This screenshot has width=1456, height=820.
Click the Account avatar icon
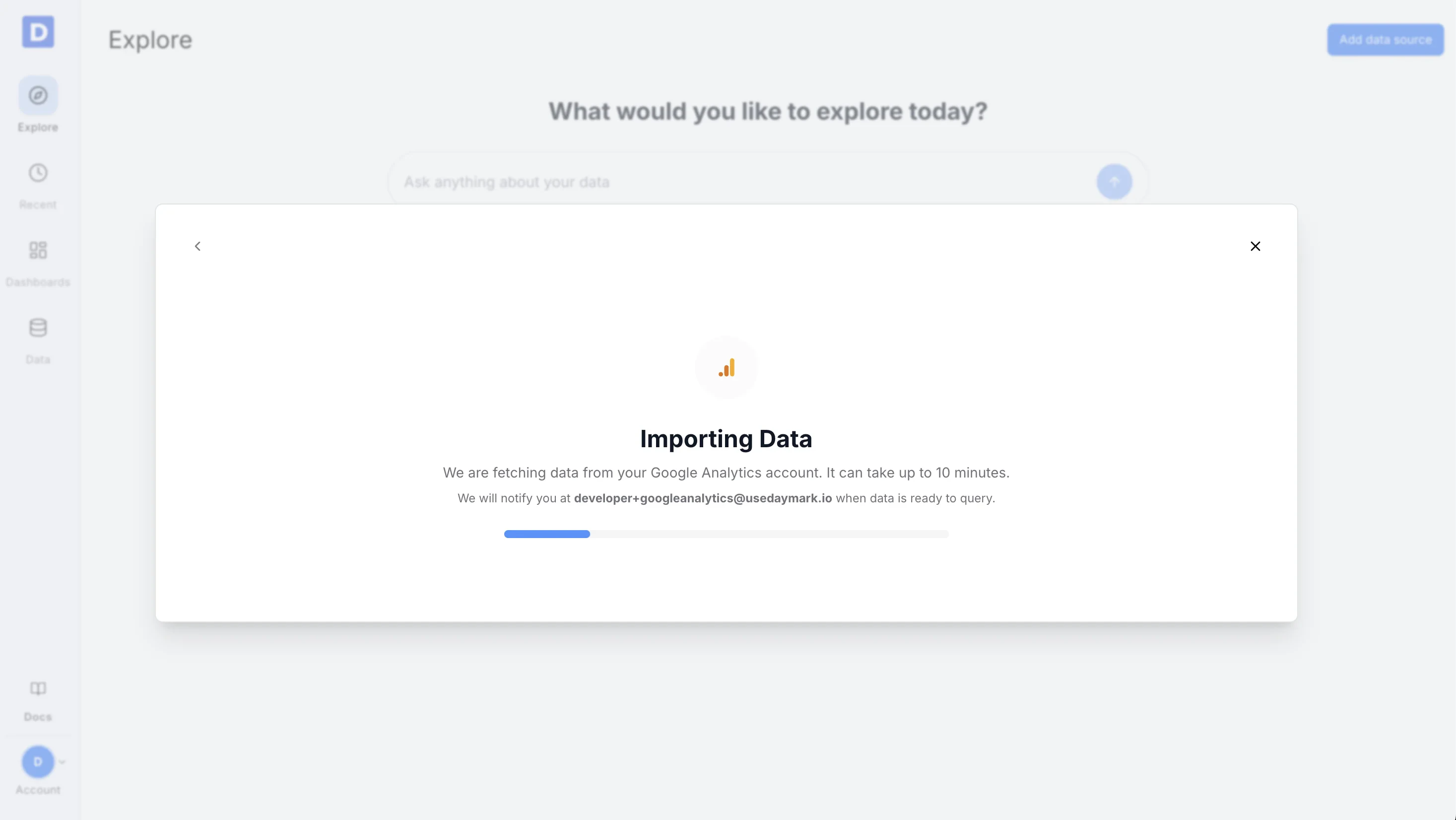(x=37, y=762)
